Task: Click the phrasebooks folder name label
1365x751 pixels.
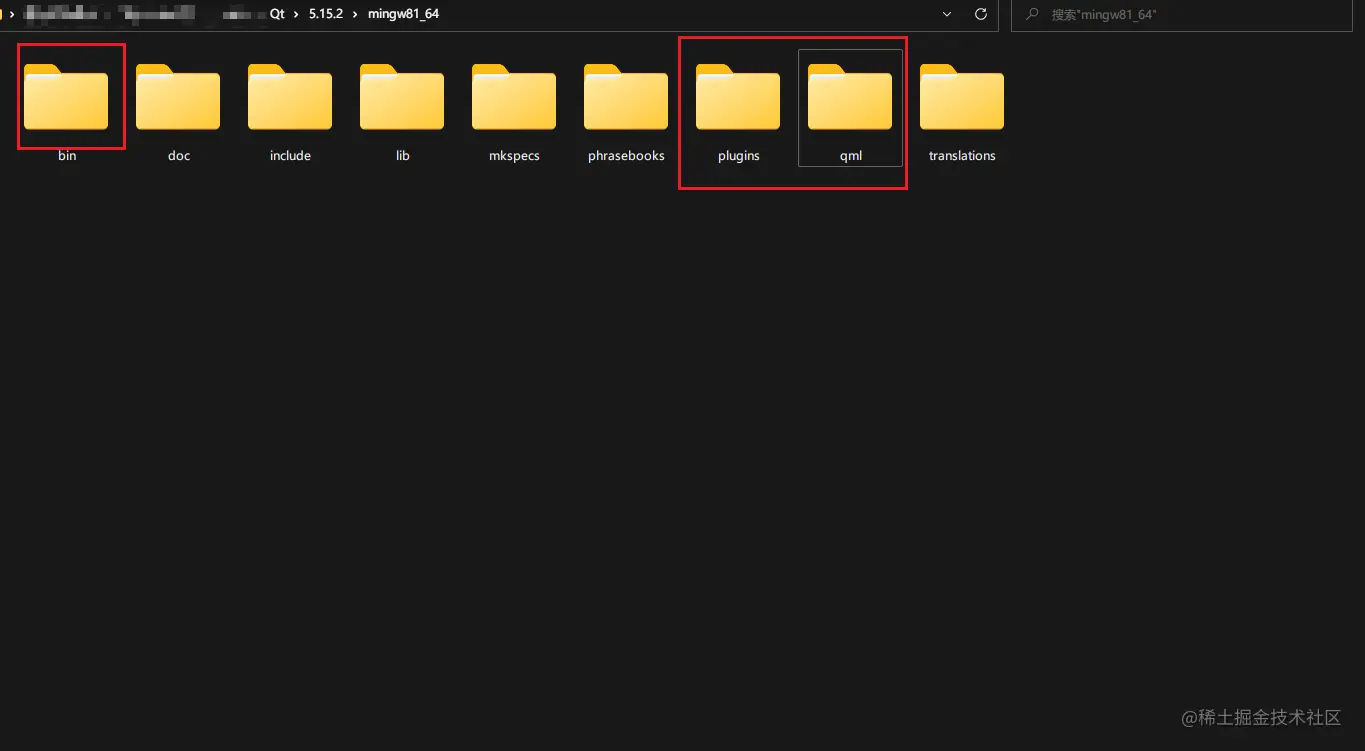Action: tap(626, 156)
